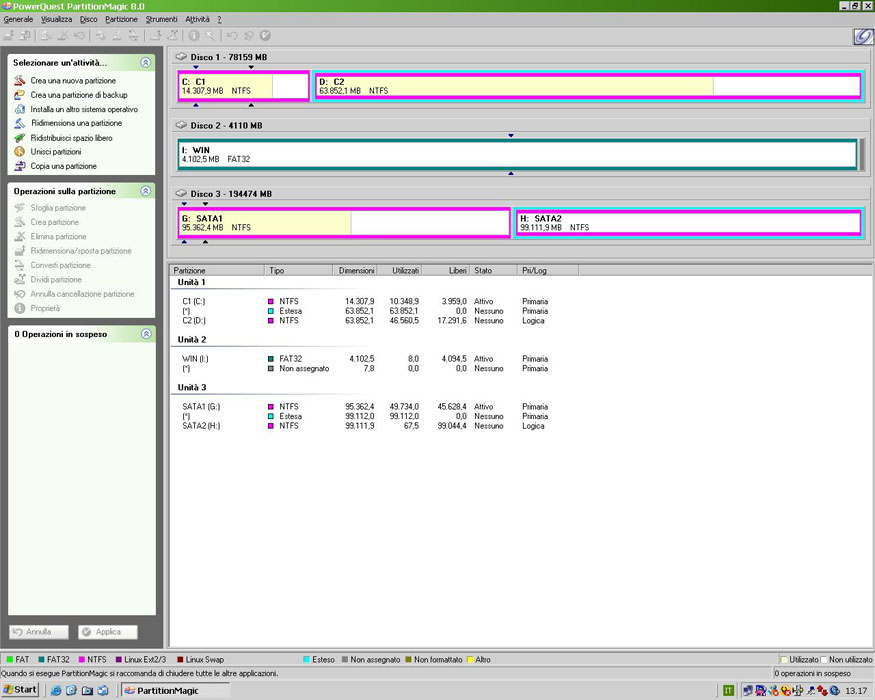875x700 pixels.
Task: Select the C: C1 partition in the disk map
Action: click(x=243, y=86)
